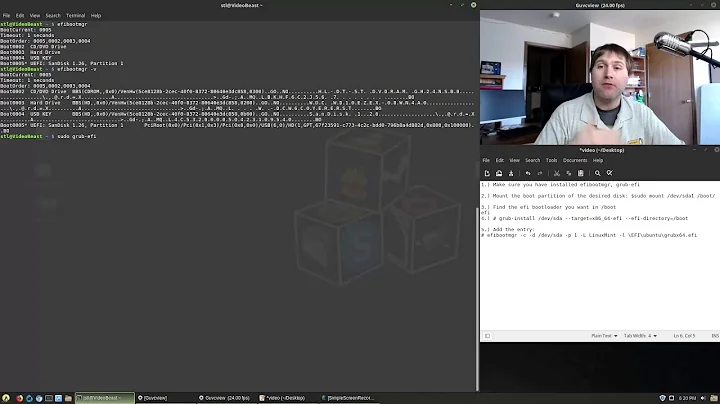Click the Save document icon in editor toolbar
This screenshot has height=404, width=720.
[513, 173]
